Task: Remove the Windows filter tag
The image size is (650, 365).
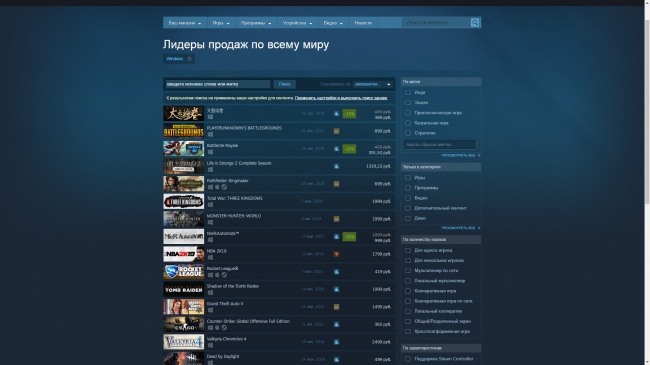Action: [x=189, y=59]
